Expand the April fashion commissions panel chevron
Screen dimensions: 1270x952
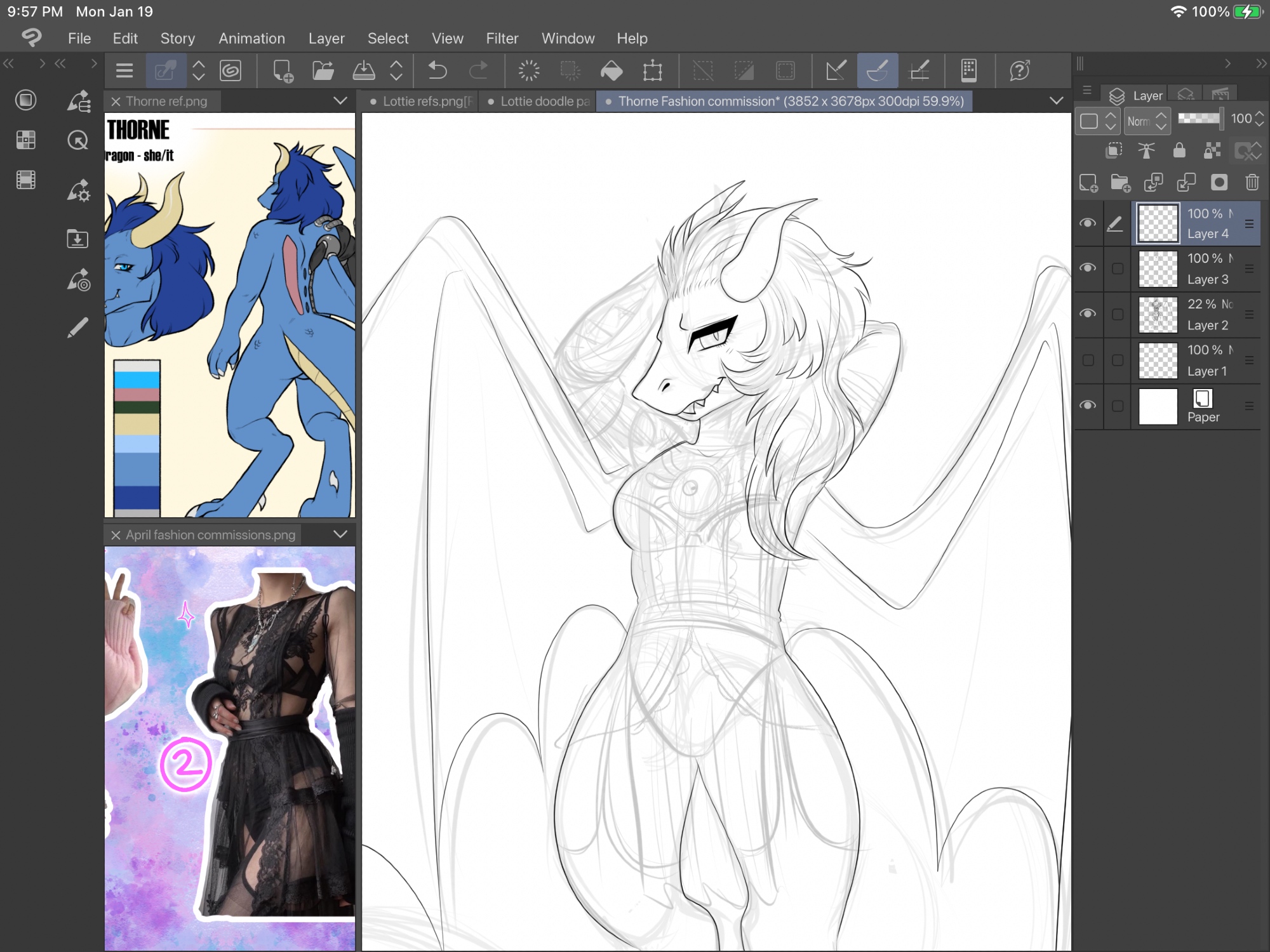pyautogui.click(x=340, y=534)
